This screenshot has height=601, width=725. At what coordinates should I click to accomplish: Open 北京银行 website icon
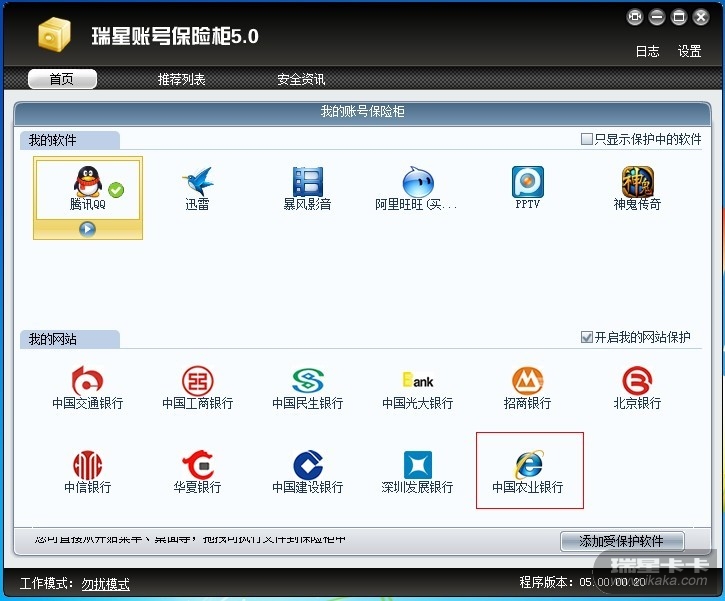tap(637, 381)
